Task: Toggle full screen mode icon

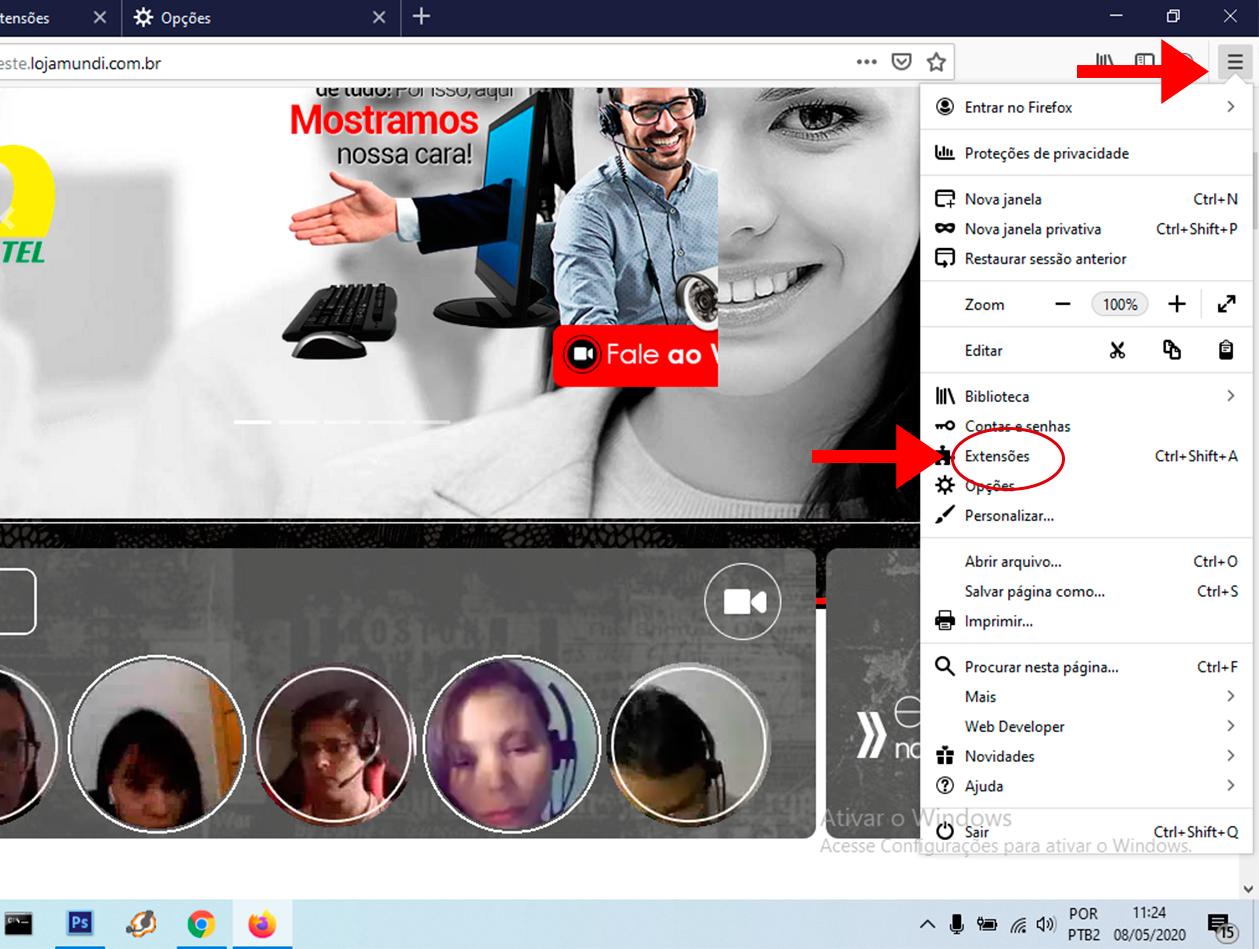Action: [1227, 305]
